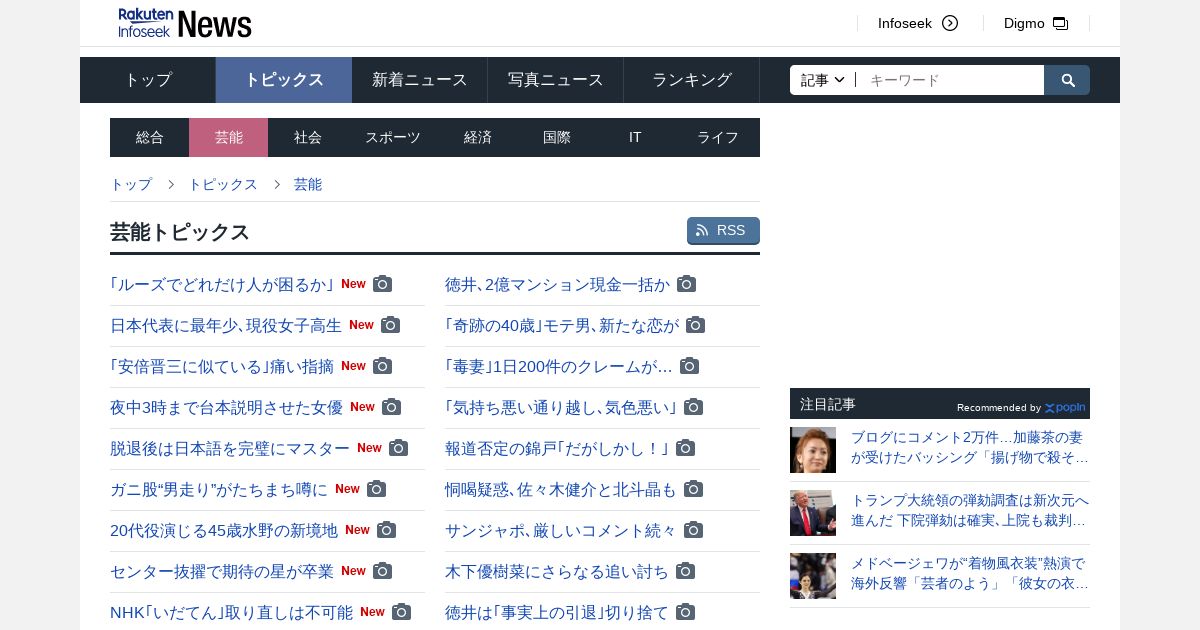The image size is (1200, 630).
Task: Open headline NHK「いだてん」取り直しは不可能
Action: point(232,612)
